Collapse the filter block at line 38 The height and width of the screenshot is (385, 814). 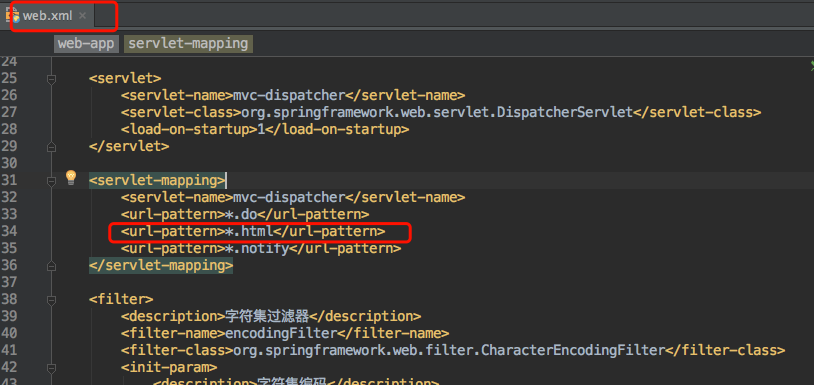pyautogui.click(x=51, y=300)
